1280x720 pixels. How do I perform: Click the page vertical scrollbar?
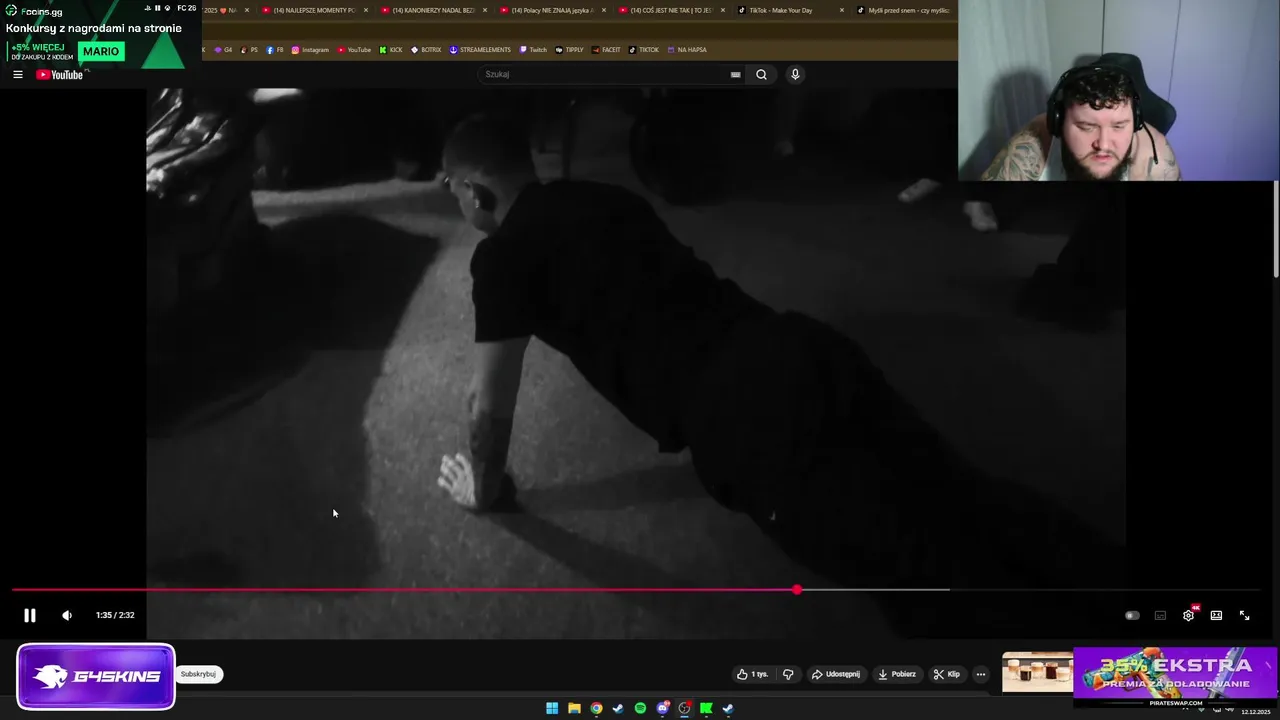pos(1276,230)
